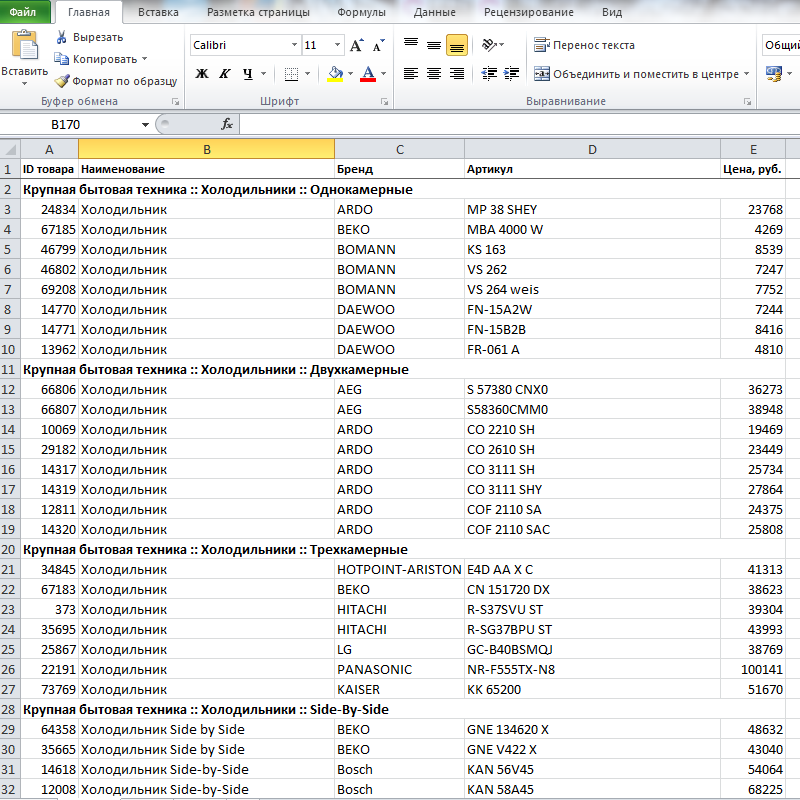Click the Copy icon

(61, 59)
